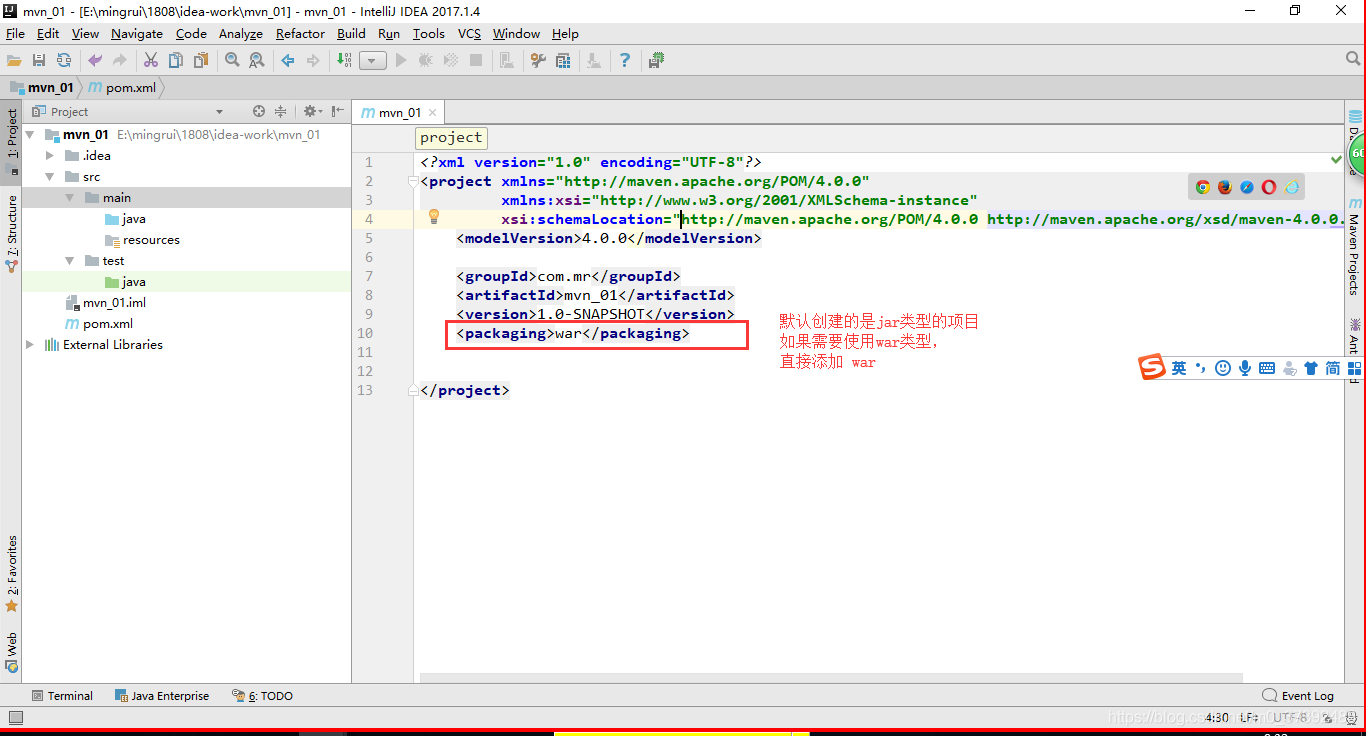Select resources folder in tree
The image size is (1366, 736).
click(x=143, y=240)
